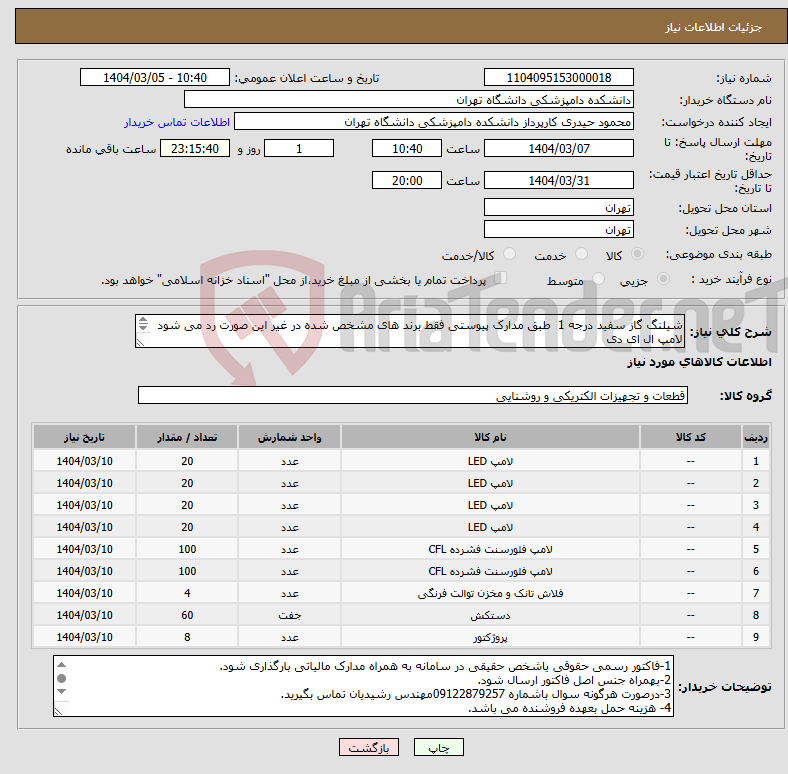Toggle the Islamic treasury payment checkbox
788x774 pixels.
[501, 277]
